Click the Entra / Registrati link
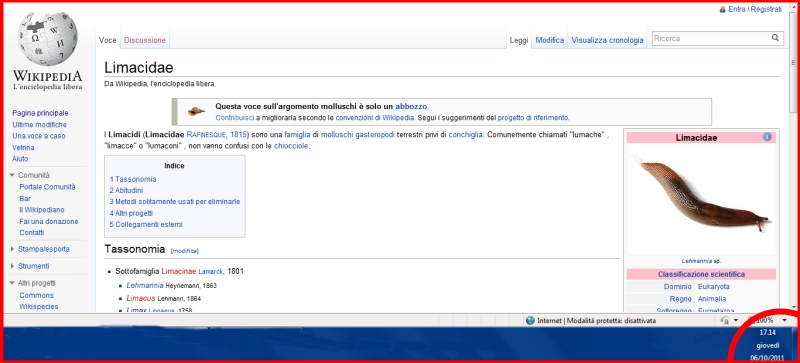The width and height of the screenshot is (800, 363). [x=755, y=9]
